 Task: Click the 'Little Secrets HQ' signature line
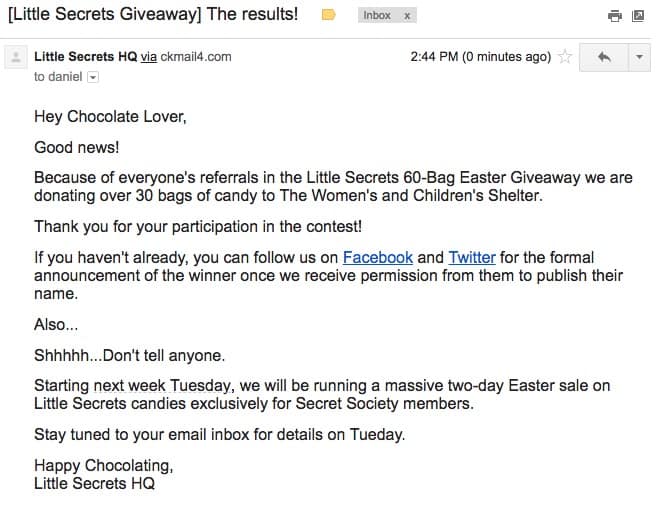[x=94, y=485]
